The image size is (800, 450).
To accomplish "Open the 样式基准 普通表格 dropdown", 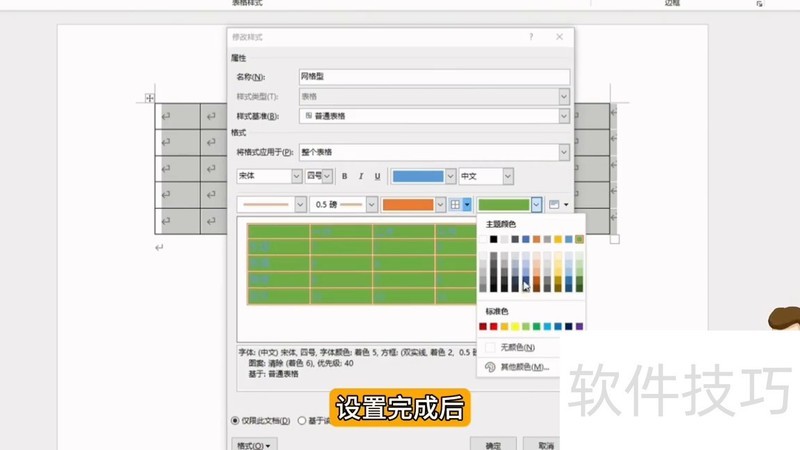I will click(x=564, y=116).
